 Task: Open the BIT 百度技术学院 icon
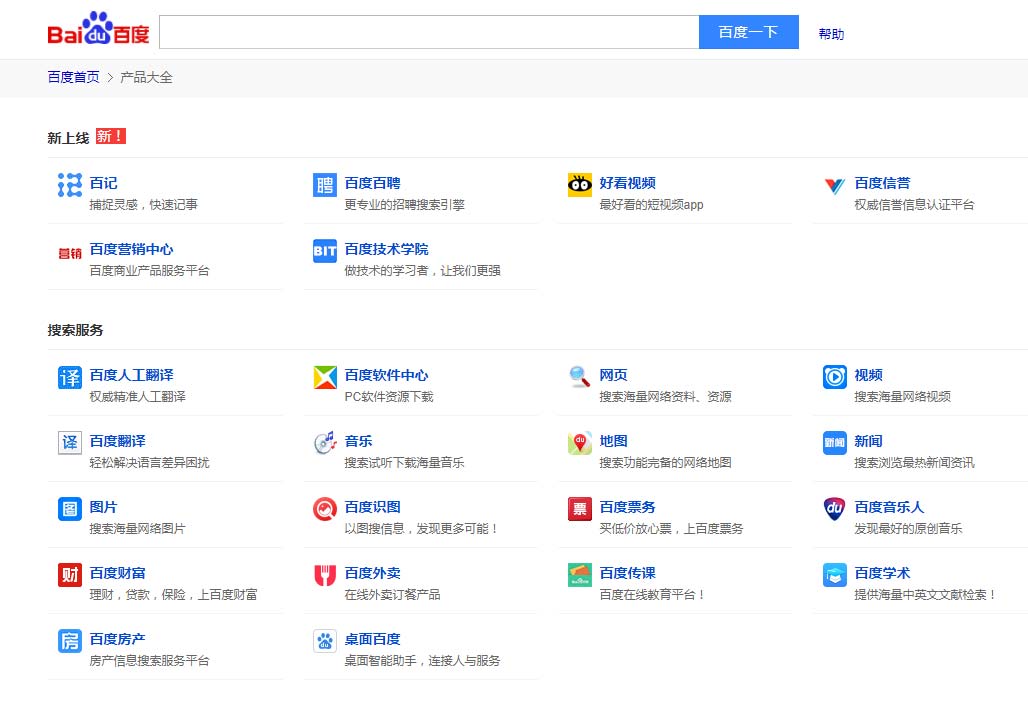pos(325,252)
